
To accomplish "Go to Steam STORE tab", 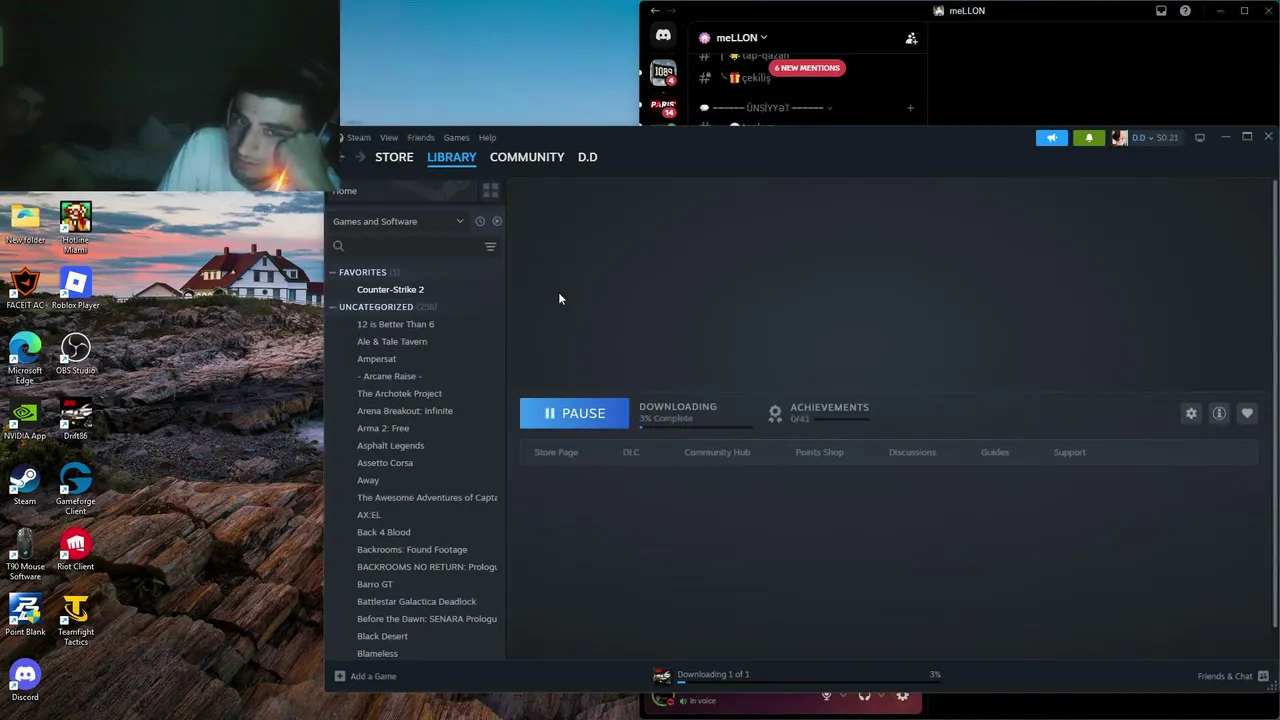I will click(394, 157).
